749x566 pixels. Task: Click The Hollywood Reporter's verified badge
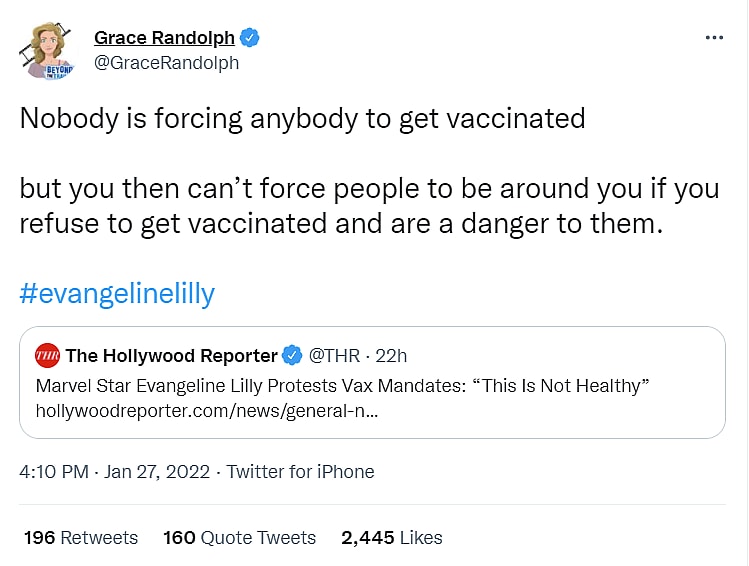[292, 355]
